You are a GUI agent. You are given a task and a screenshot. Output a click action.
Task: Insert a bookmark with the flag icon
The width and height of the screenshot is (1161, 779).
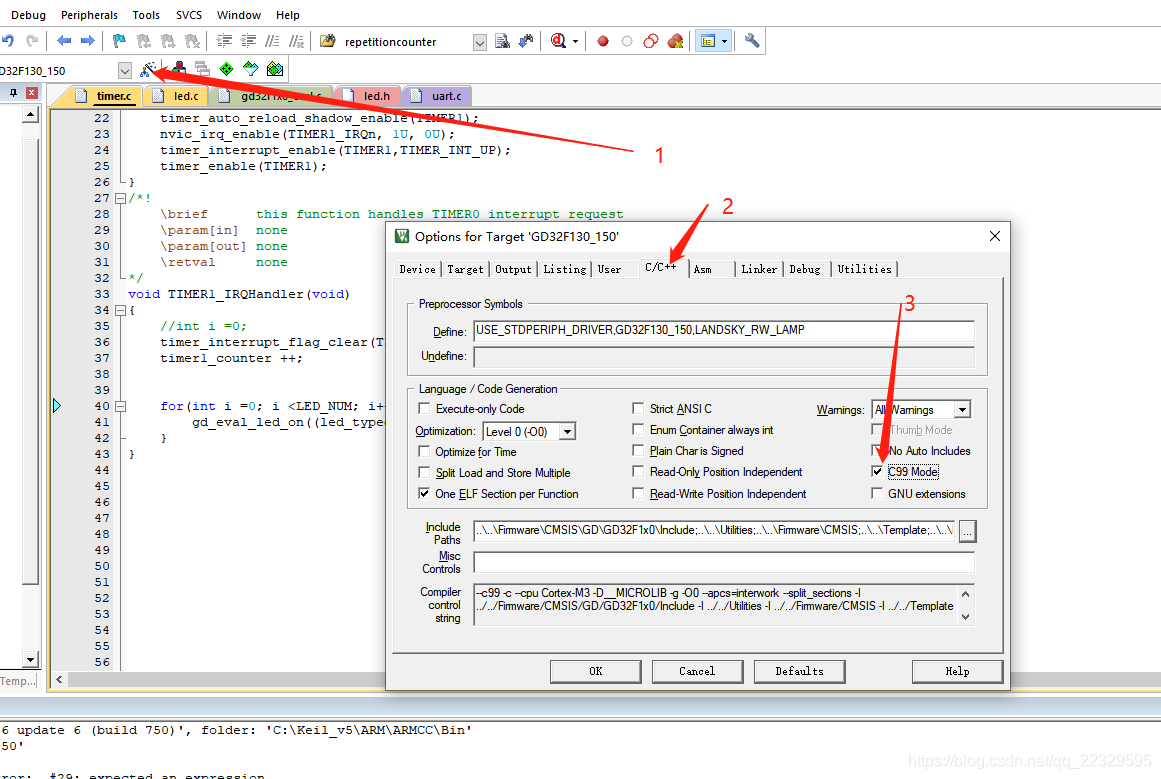click(118, 41)
